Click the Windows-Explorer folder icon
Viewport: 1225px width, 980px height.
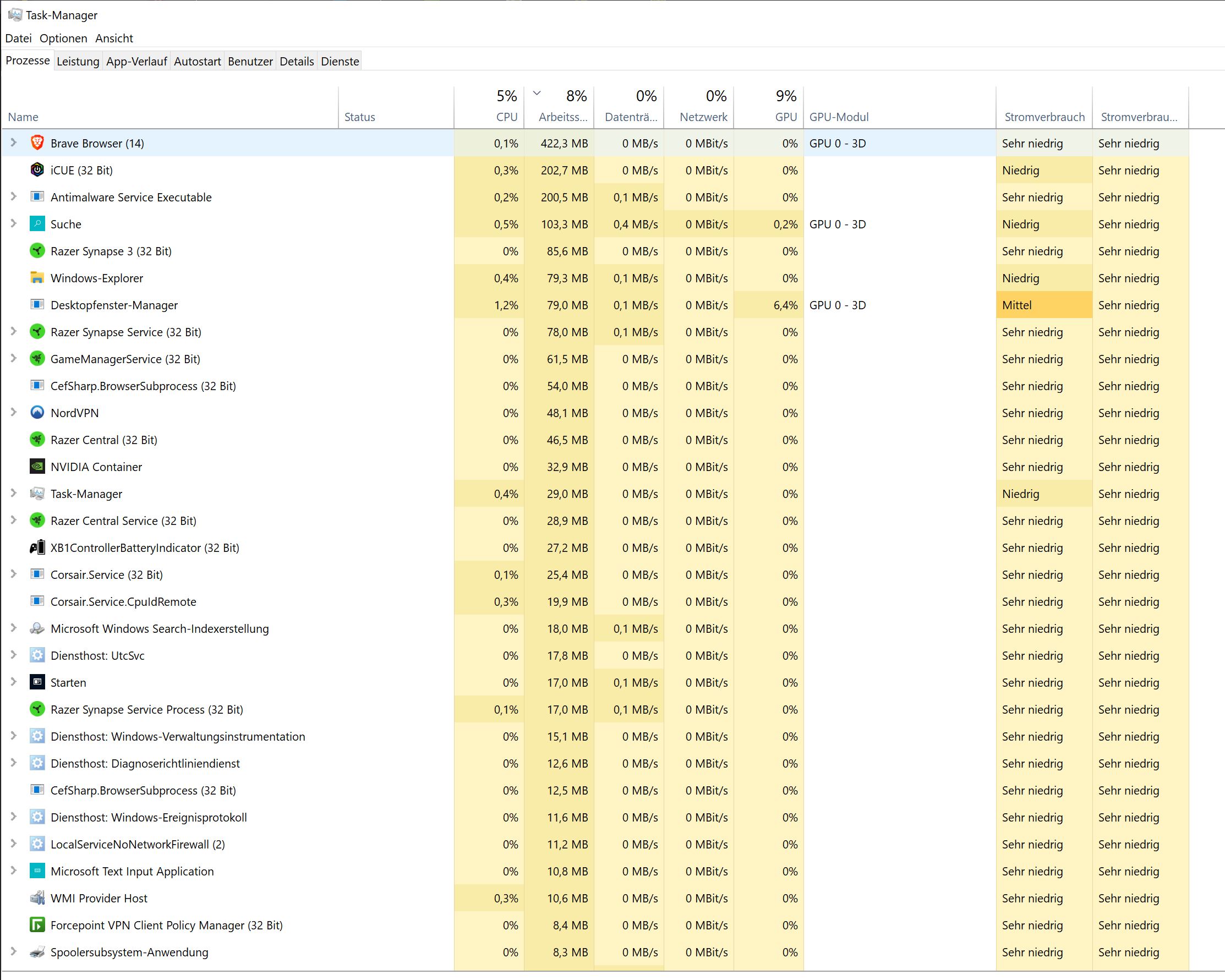tap(37, 278)
